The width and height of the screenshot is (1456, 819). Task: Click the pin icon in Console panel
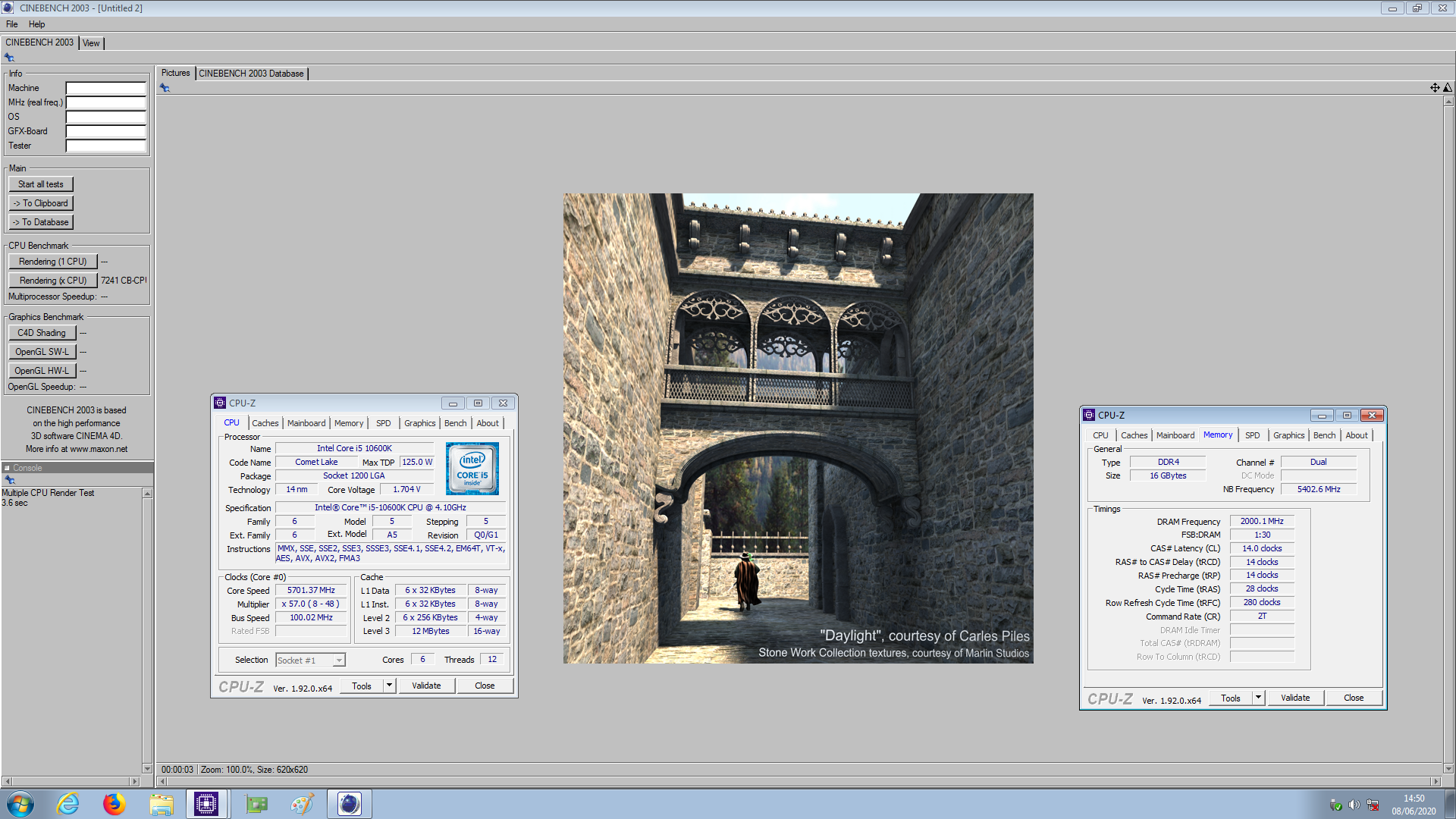coord(10,480)
